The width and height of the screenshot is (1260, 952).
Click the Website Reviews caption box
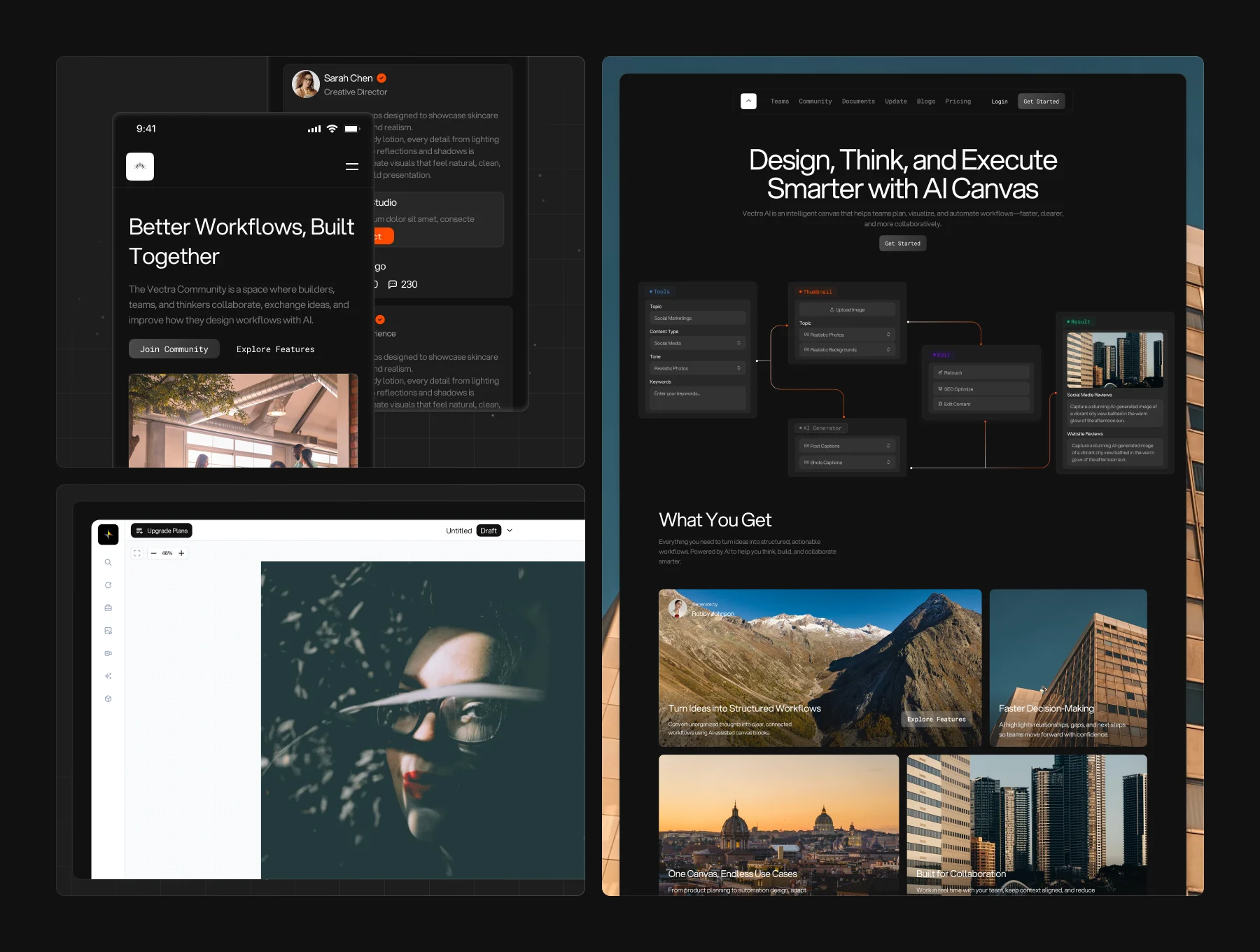(1115, 452)
